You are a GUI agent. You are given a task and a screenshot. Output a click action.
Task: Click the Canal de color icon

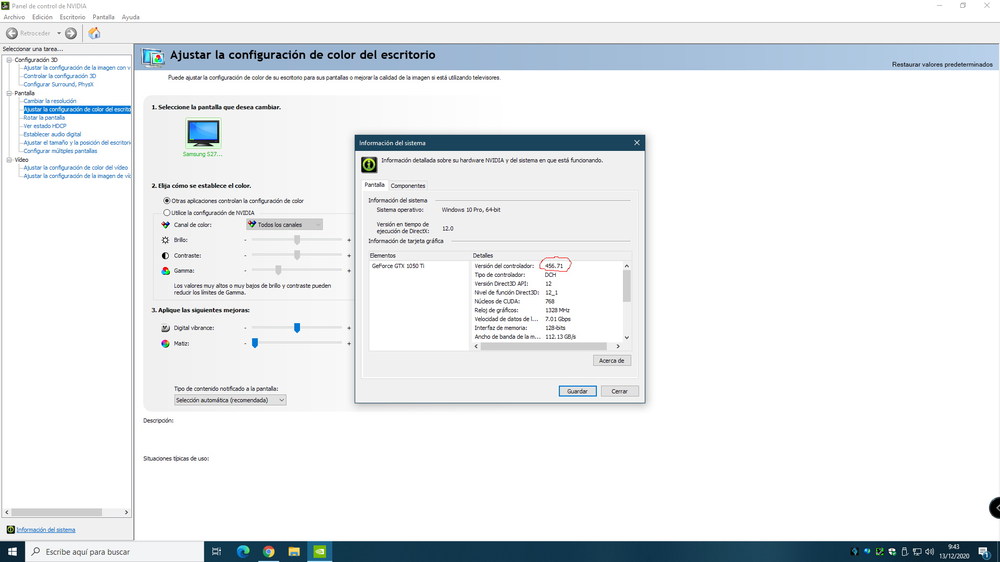click(x=165, y=225)
